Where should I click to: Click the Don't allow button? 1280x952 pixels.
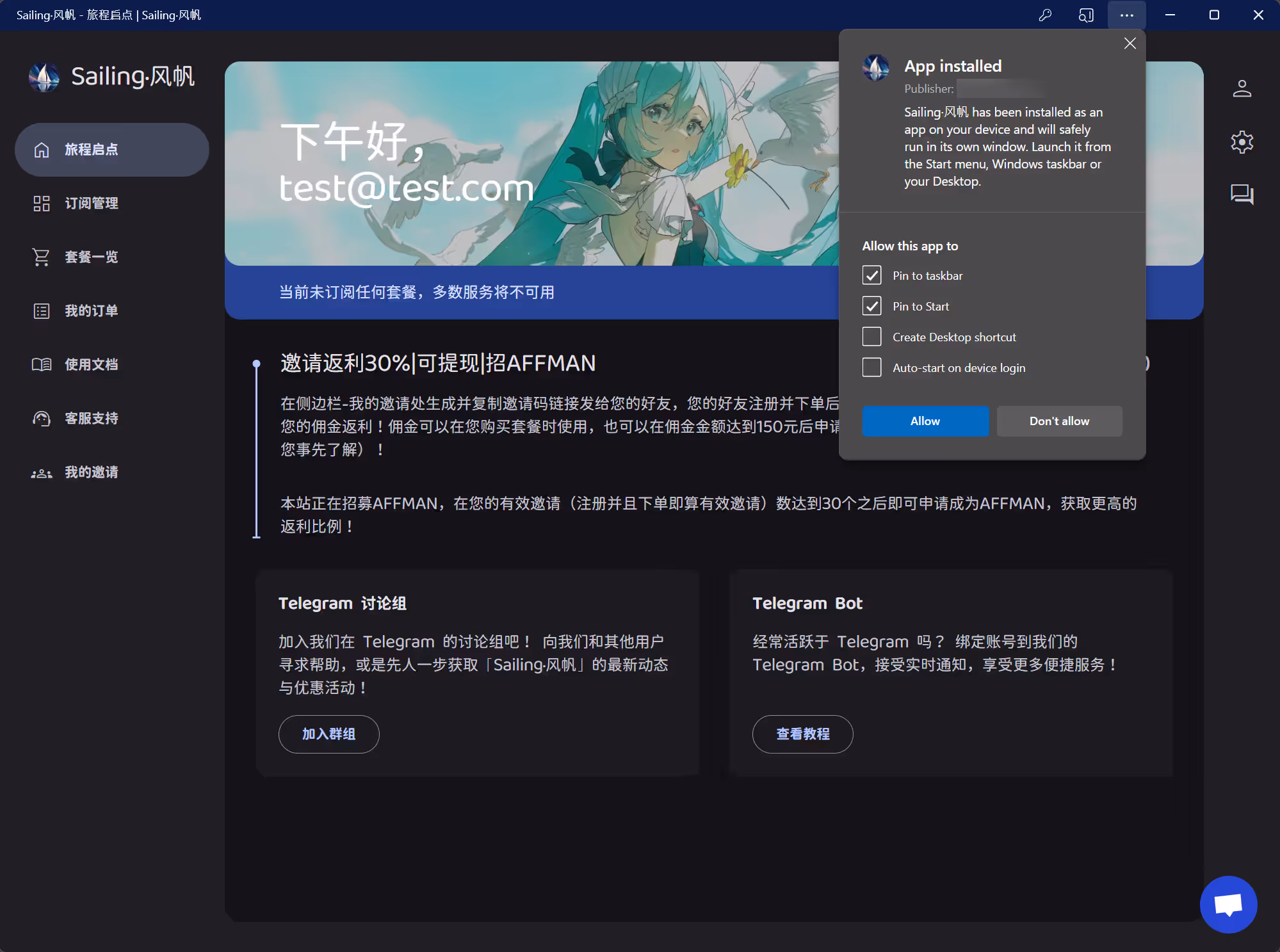tap(1059, 421)
